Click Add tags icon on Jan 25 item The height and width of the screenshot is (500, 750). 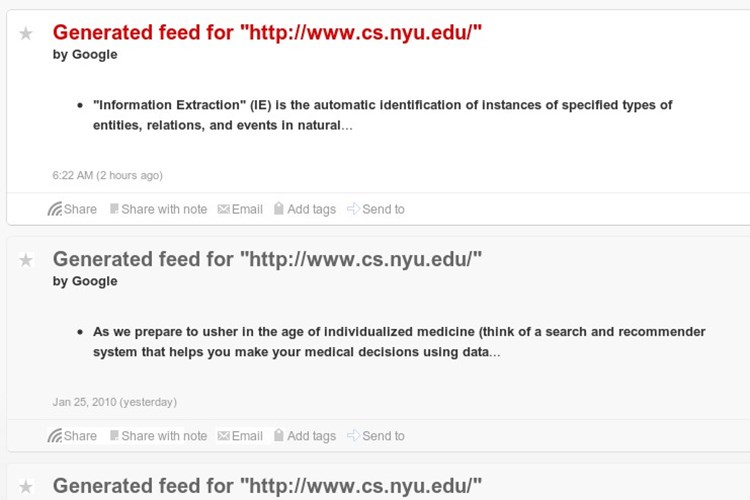(279, 435)
